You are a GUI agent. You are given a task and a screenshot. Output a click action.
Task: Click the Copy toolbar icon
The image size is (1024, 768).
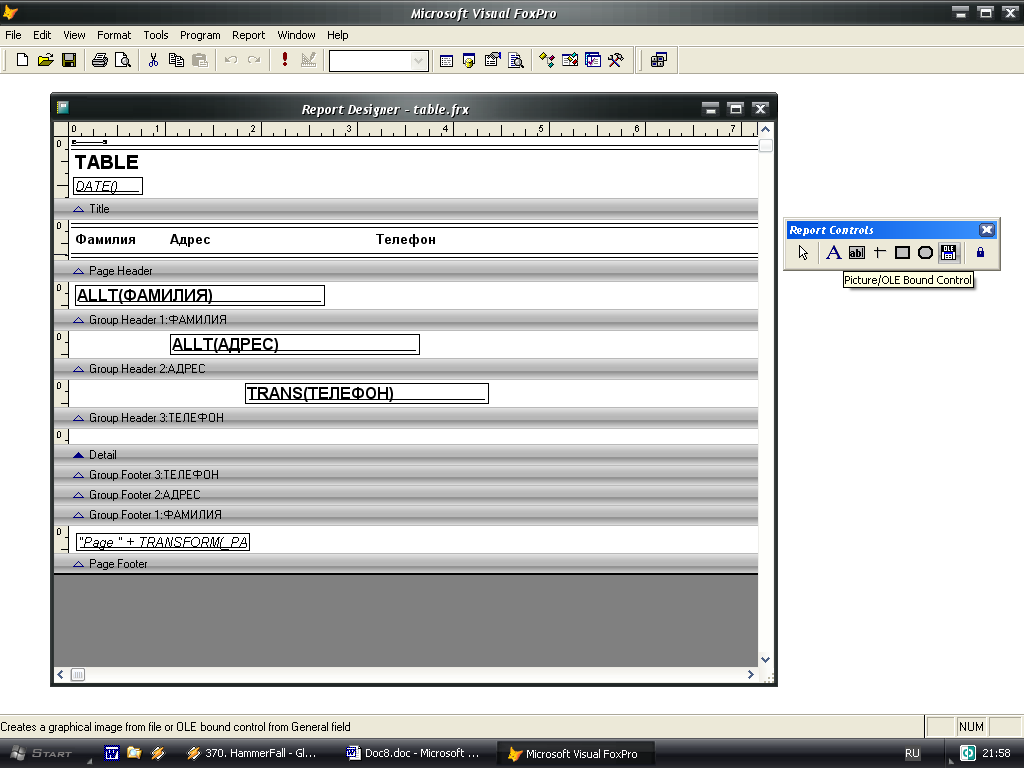click(x=176, y=60)
